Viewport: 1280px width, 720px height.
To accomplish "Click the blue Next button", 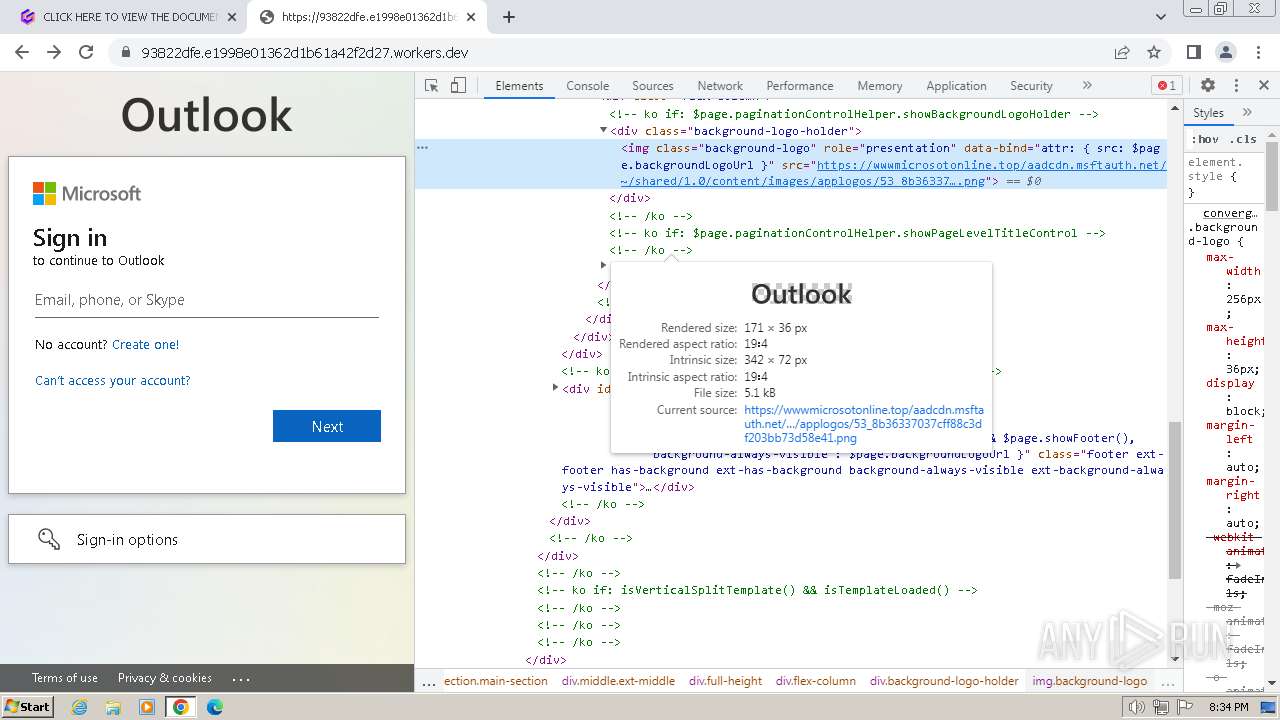I will 327,426.
